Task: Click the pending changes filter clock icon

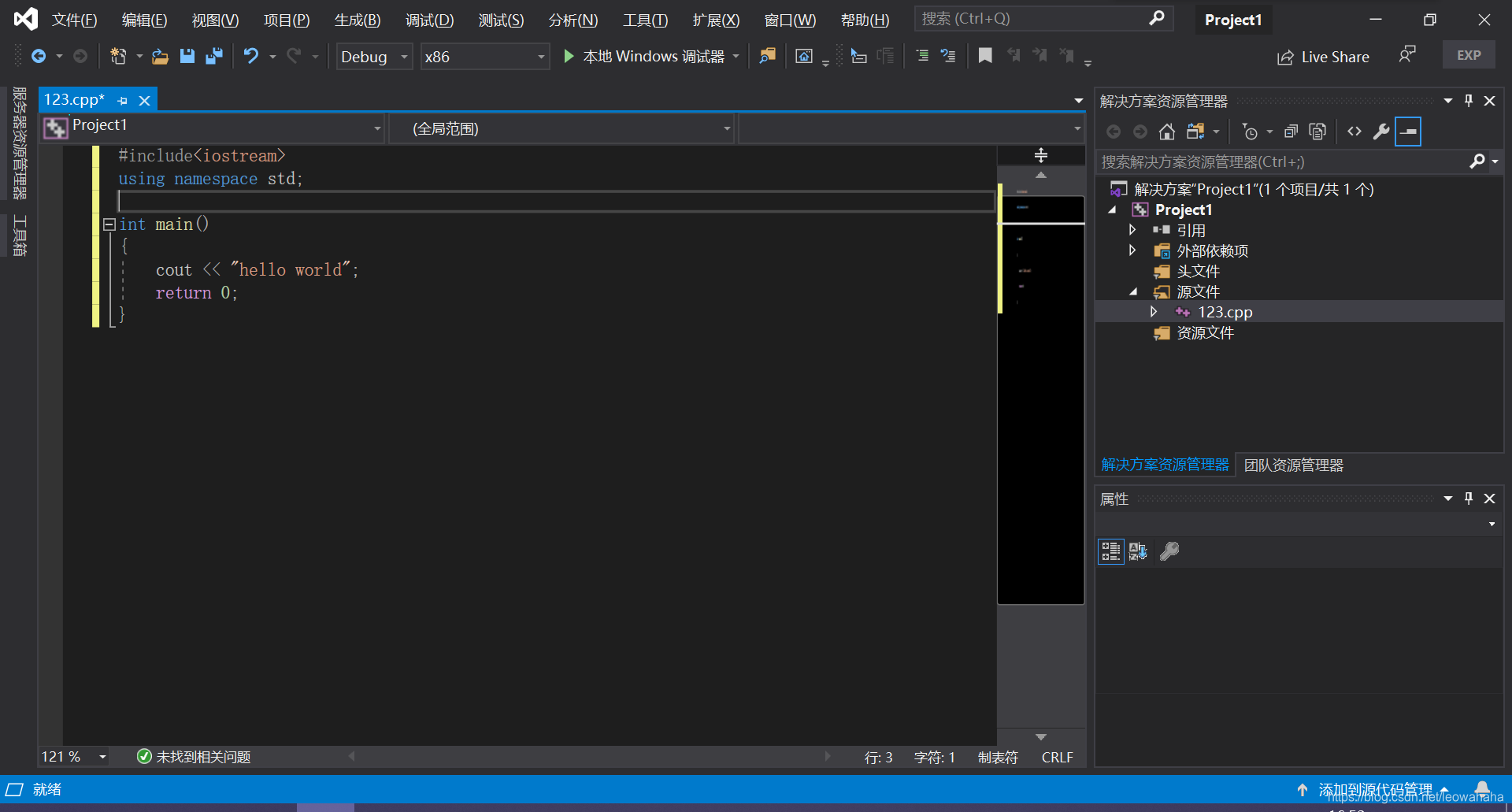Action: point(1250,132)
